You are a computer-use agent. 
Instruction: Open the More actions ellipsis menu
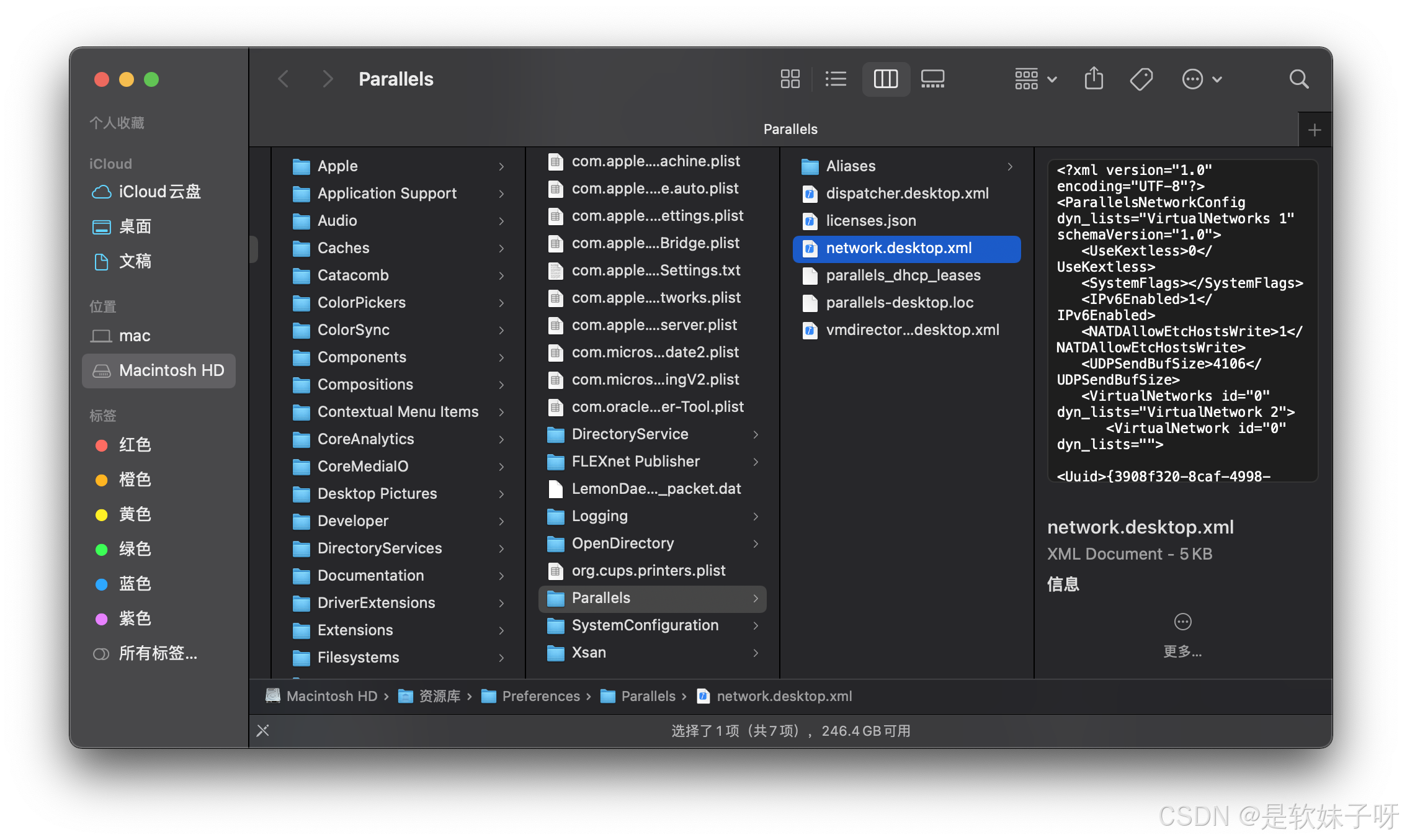pyautogui.click(x=1202, y=79)
